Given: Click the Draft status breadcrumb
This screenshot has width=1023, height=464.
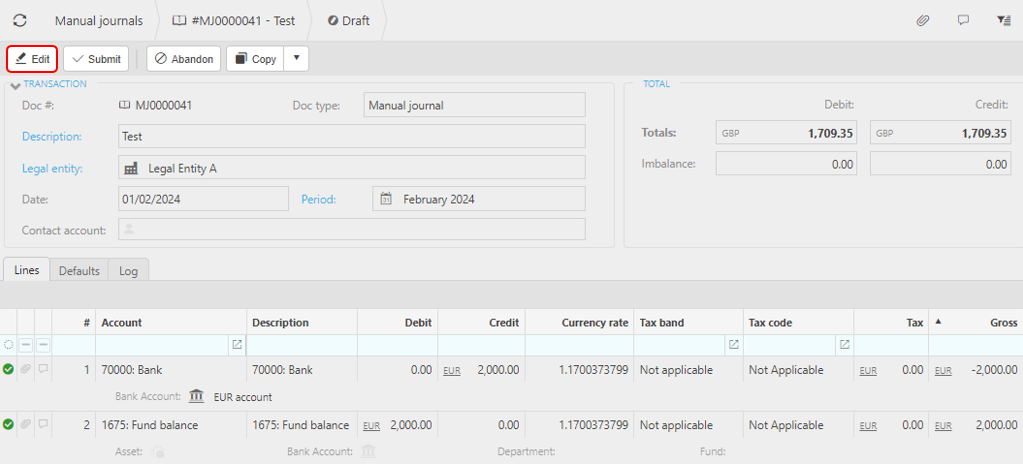Looking at the screenshot, I should pyautogui.click(x=348, y=21).
